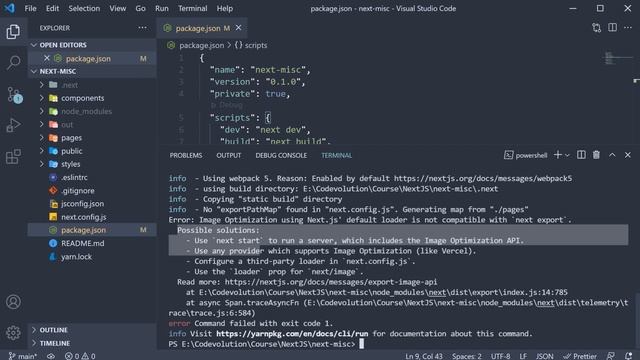Collapse the Open Editors section
This screenshot has width=640, height=360.
(x=92, y=45)
